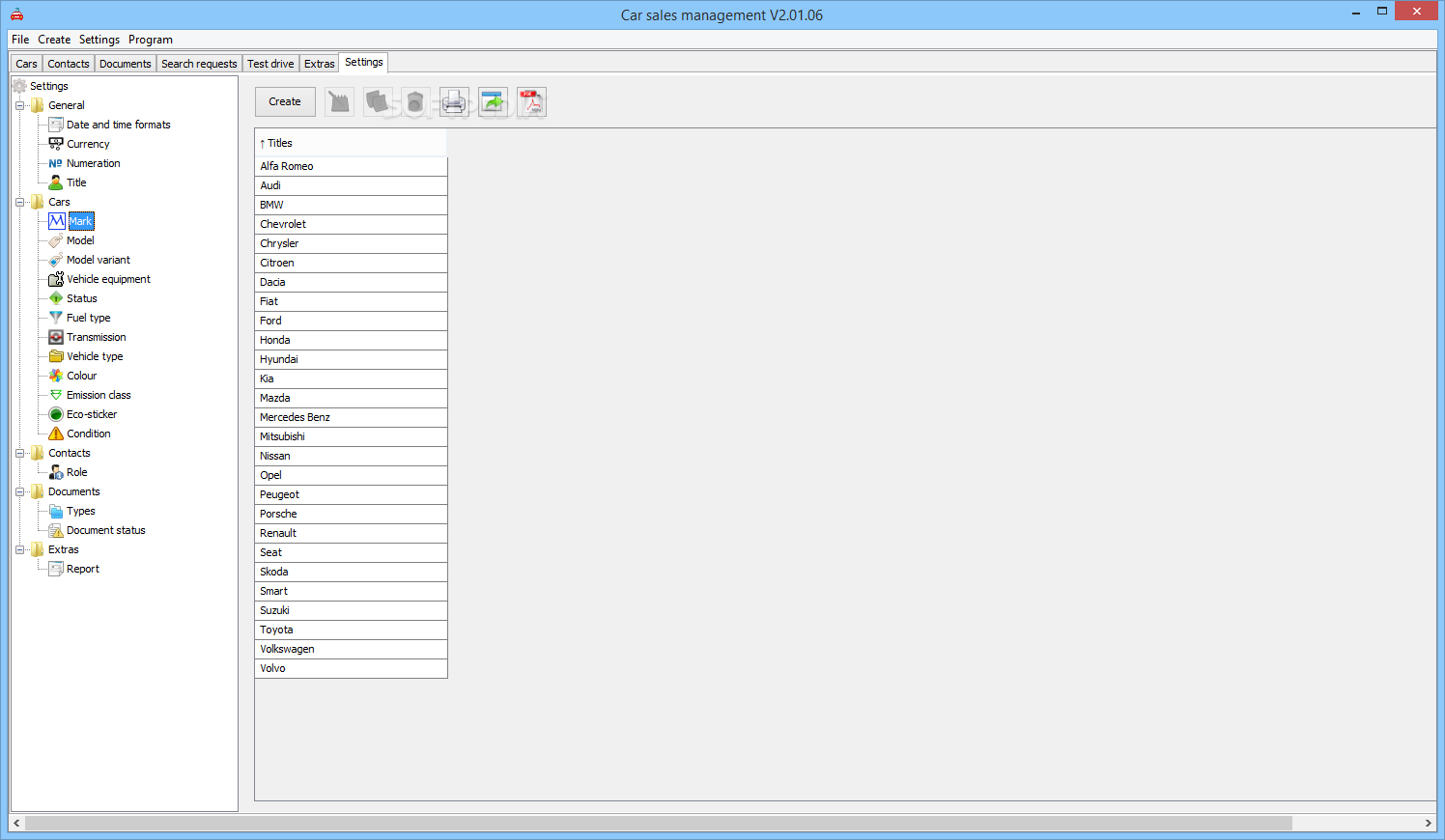Collapse the Cars folder in tree
The image size is (1445, 840).
(x=19, y=202)
